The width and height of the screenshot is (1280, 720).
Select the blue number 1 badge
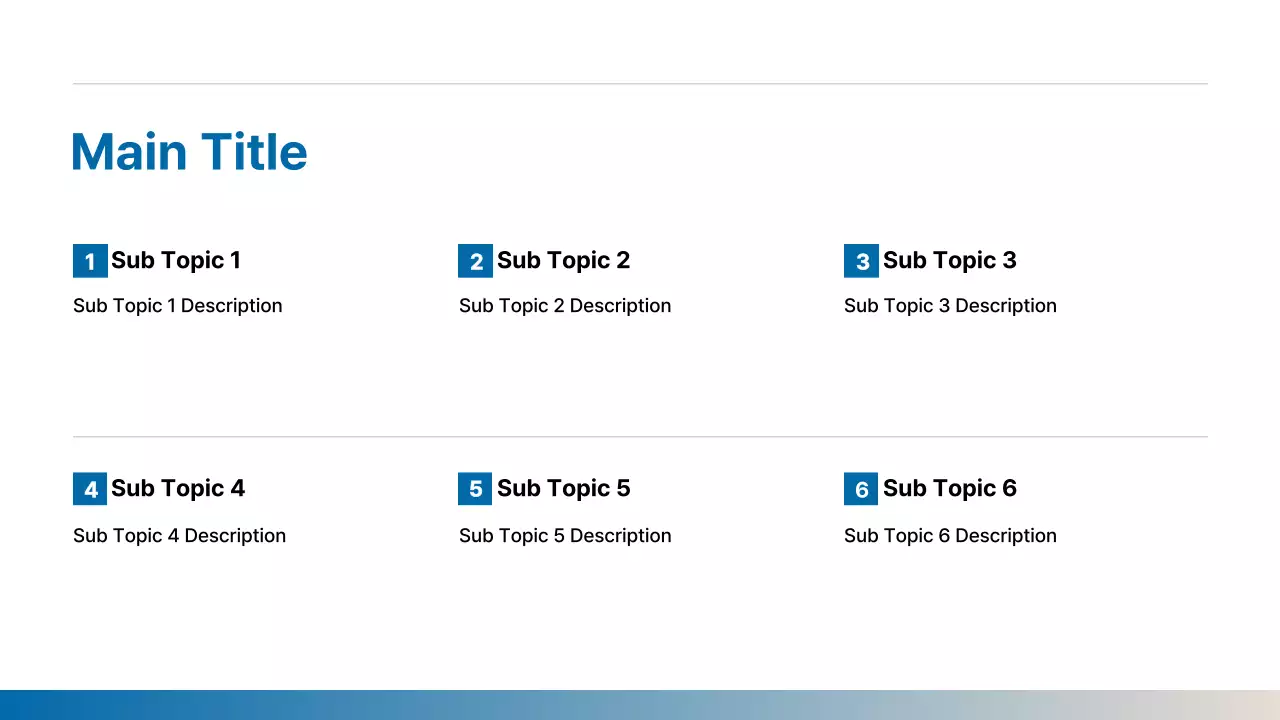click(x=90, y=261)
